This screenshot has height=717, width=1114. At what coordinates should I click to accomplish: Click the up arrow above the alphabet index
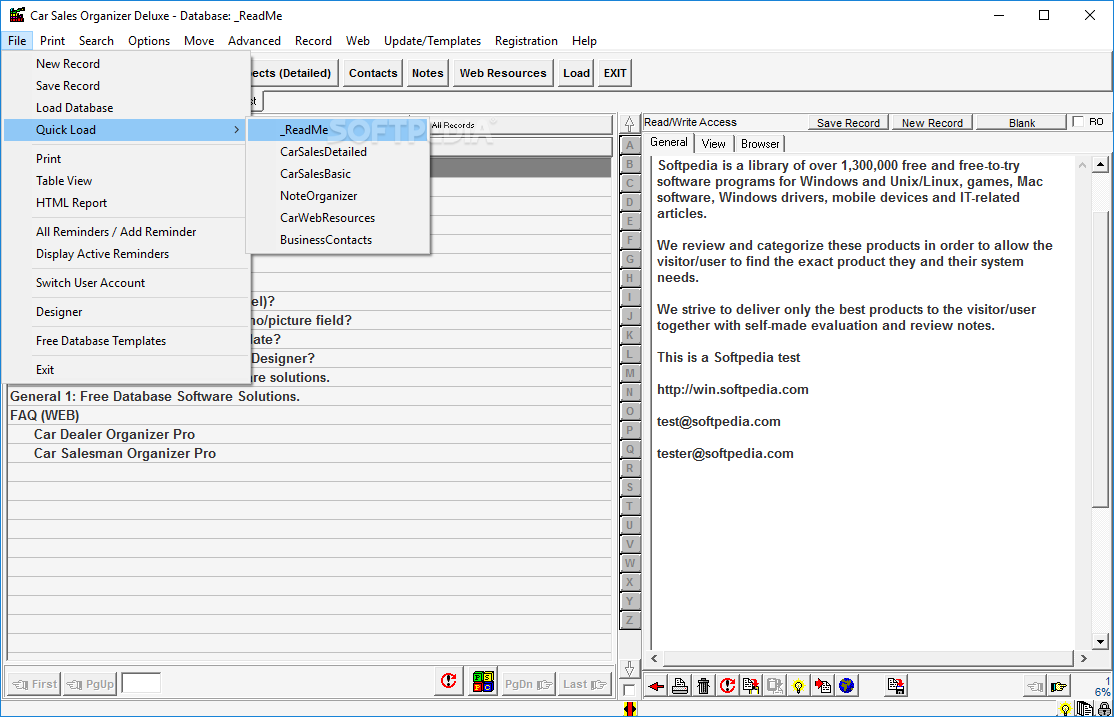629,124
